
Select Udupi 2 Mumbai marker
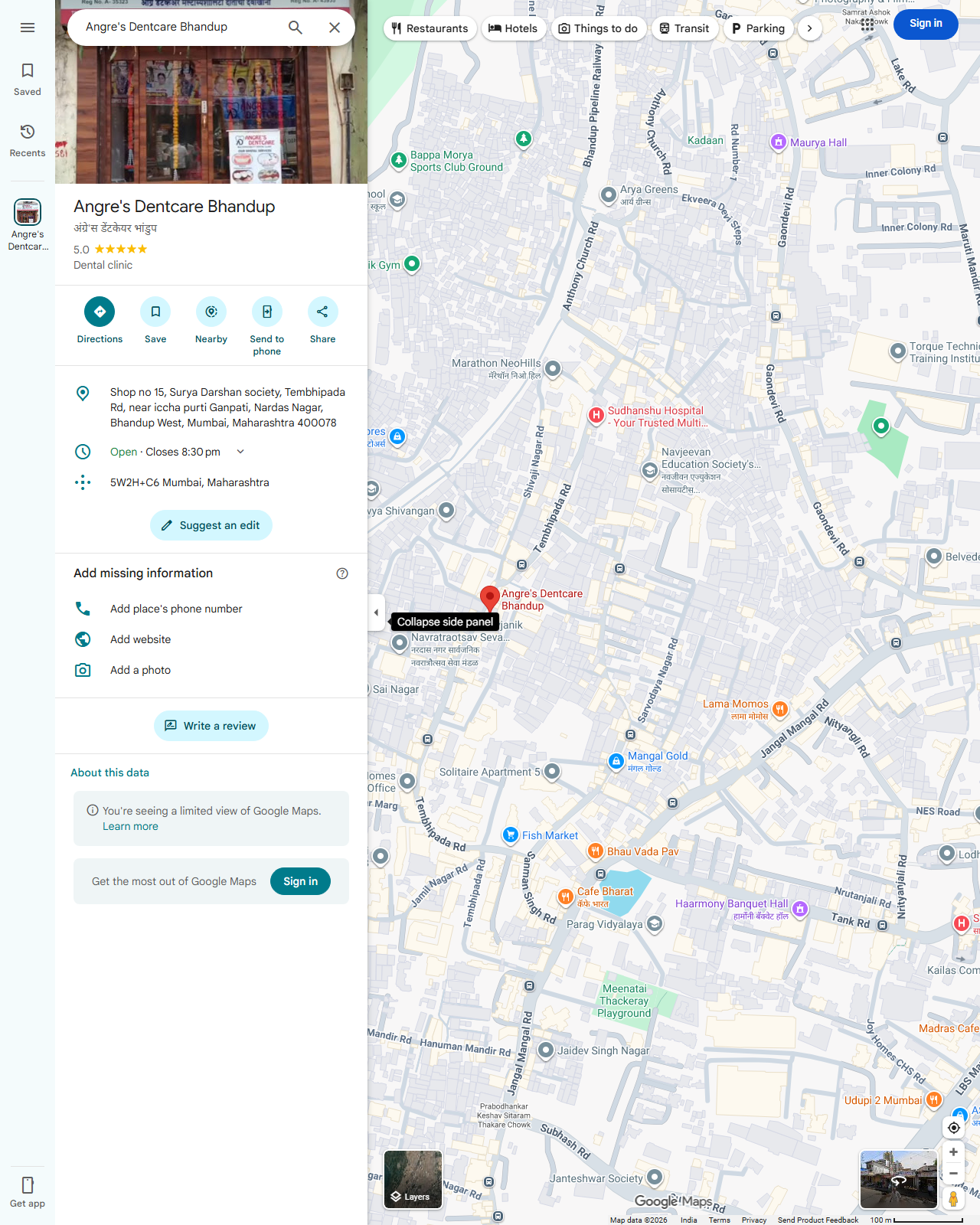tap(933, 1100)
